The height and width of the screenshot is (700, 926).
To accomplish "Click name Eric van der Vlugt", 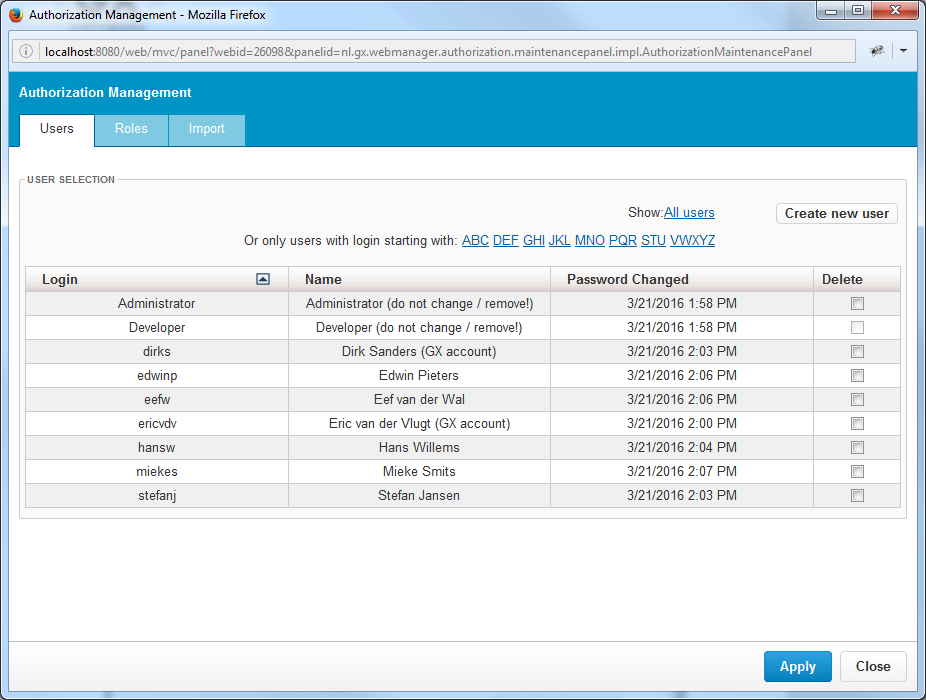I will tap(419, 424).
